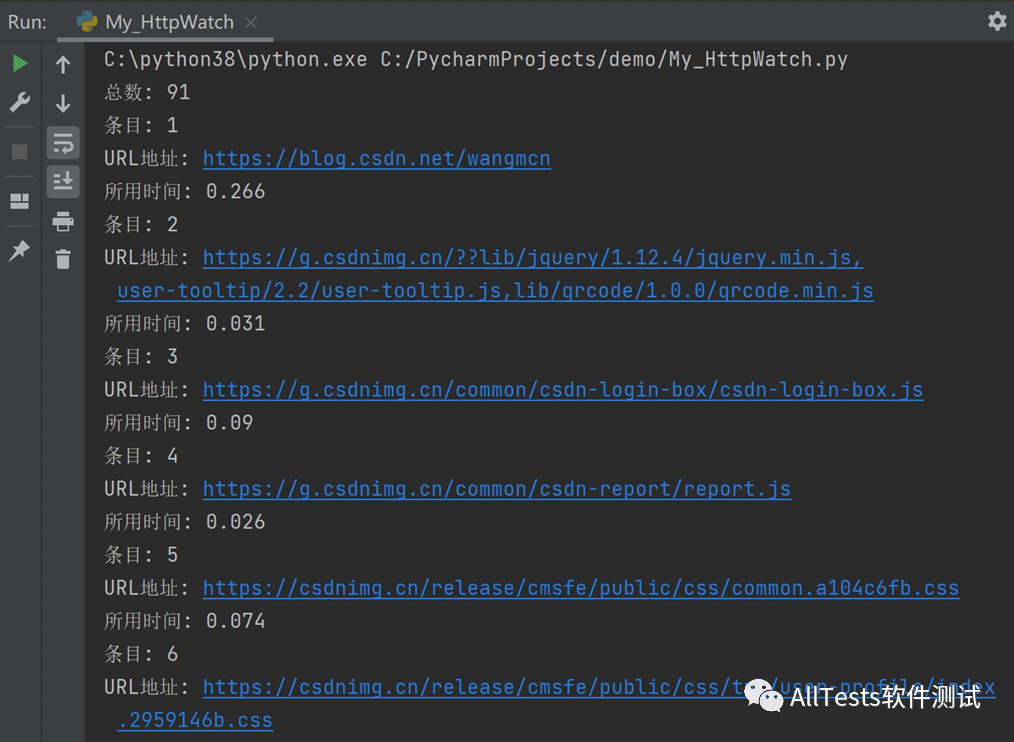This screenshot has width=1014, height=742.
Task: Open the .2959146b.css link
Action: pyautogui.click(x=195, y=720)
